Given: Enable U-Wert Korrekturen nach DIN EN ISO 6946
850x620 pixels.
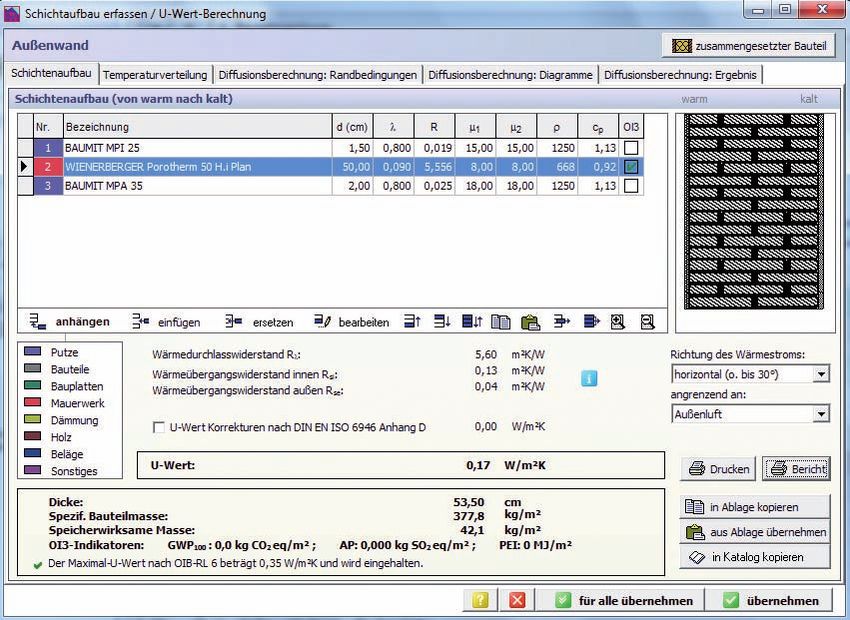Looking at the screenshot, I should [159, 428].
